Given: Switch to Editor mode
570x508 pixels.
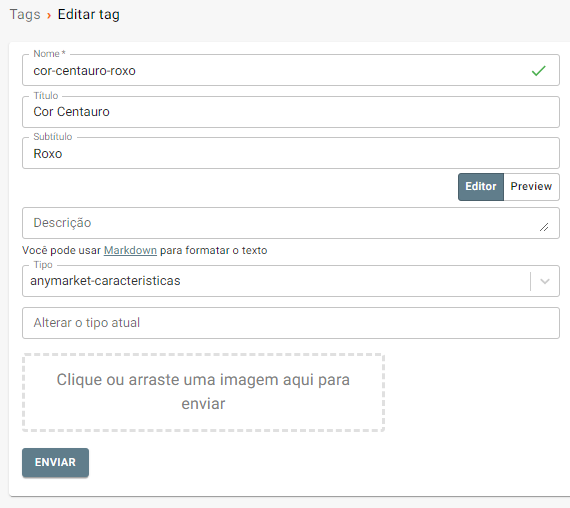Looking at the screenshot, I should pyautogui.click(x=481, y=187).
